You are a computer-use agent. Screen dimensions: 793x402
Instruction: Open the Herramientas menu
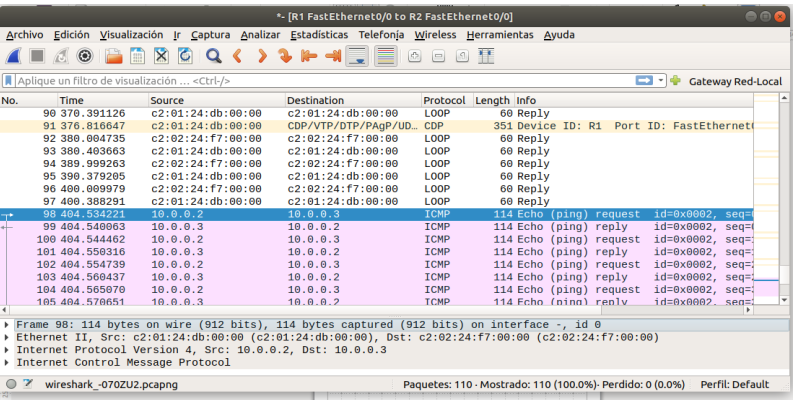500,35
